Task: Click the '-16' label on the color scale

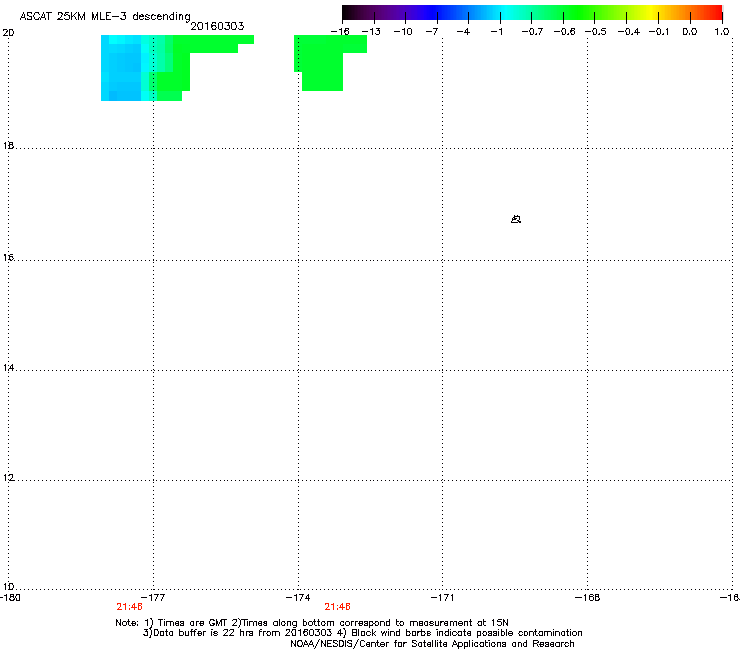Action: click(x=340, y=32)
